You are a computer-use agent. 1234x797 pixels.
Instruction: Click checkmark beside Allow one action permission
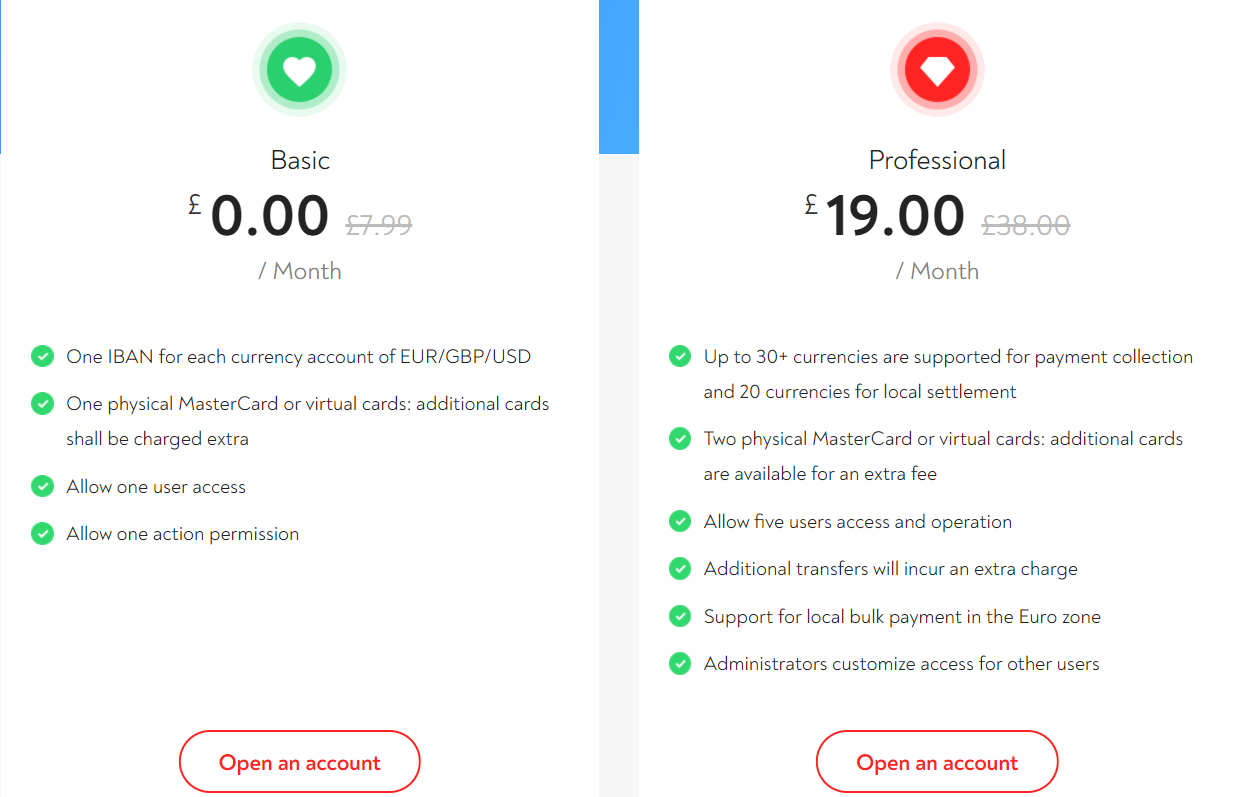42,534
